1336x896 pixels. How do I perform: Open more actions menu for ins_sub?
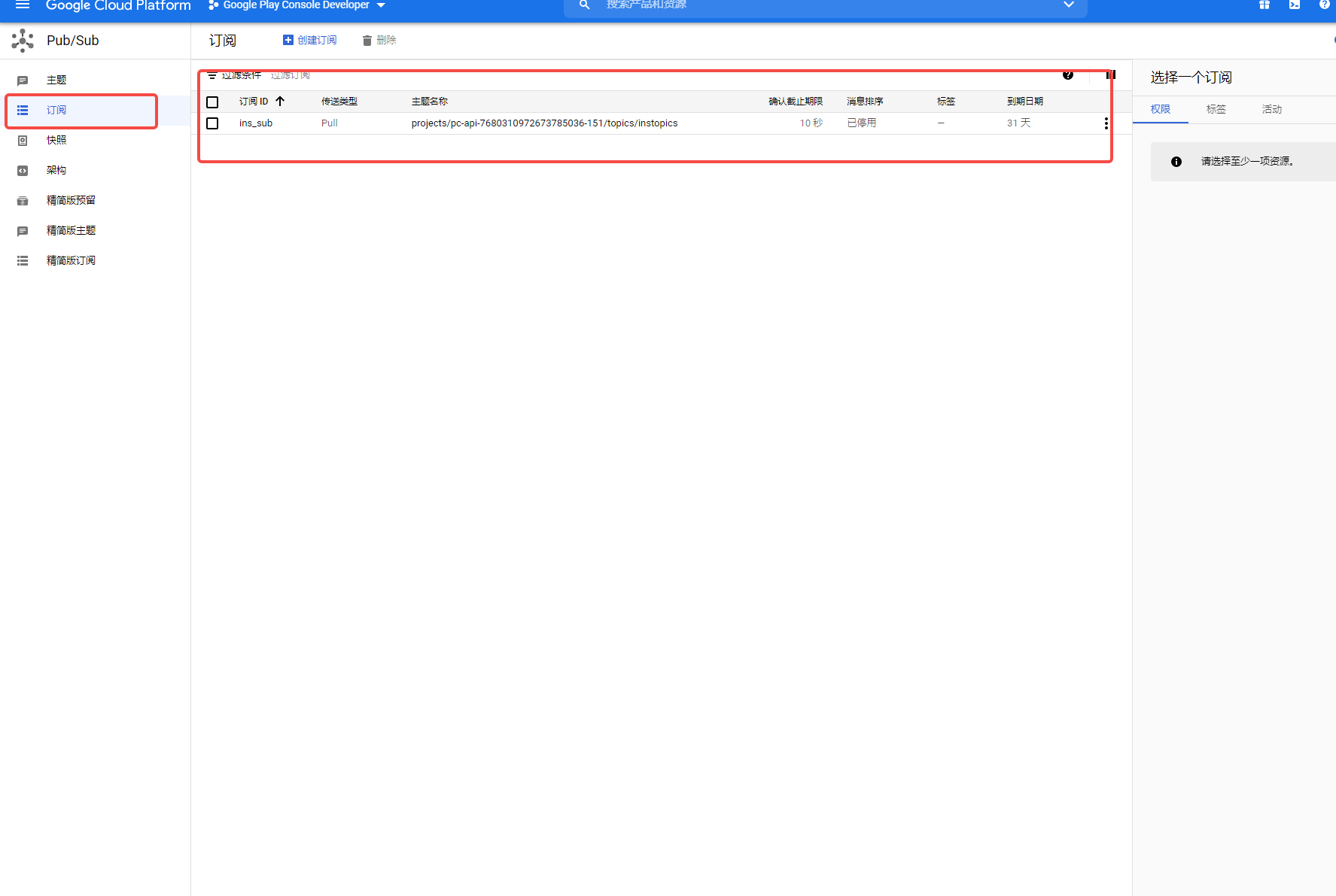point(1106,123)
